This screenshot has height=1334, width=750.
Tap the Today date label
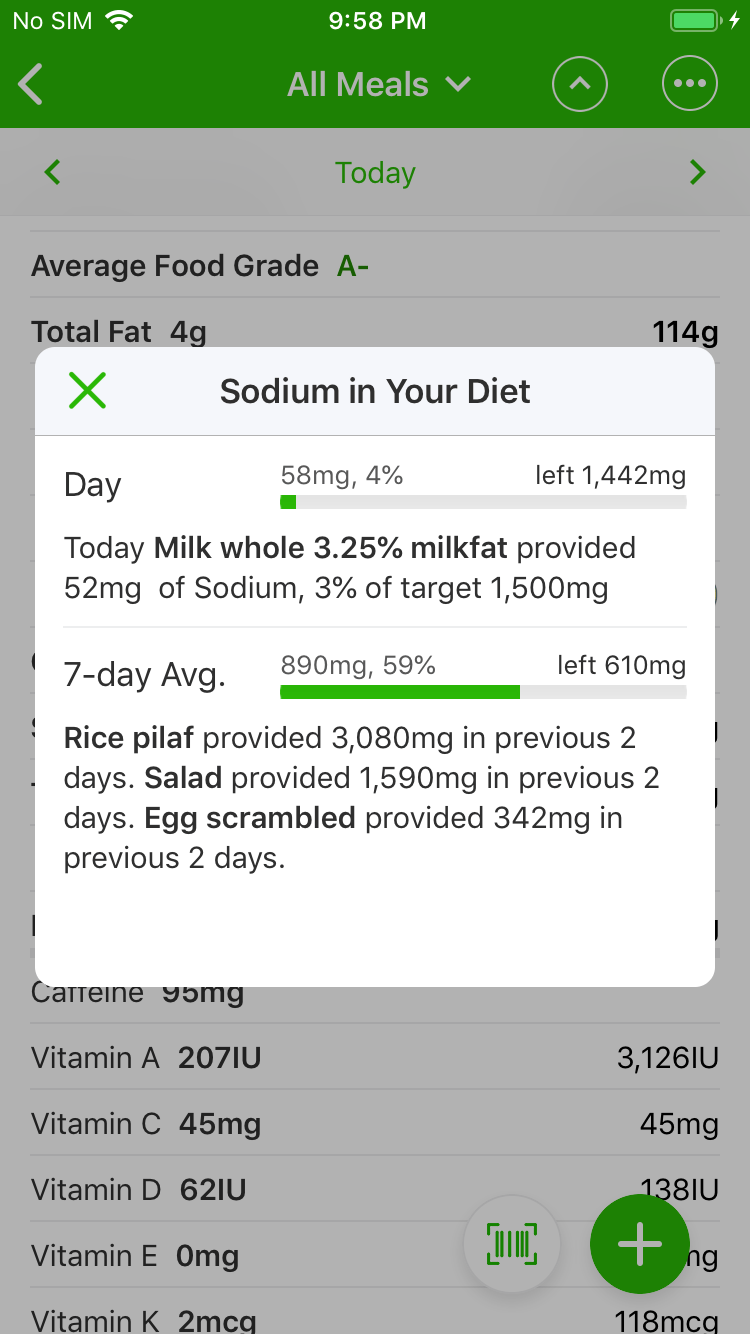pyautogui.click(x=375, y=173)
